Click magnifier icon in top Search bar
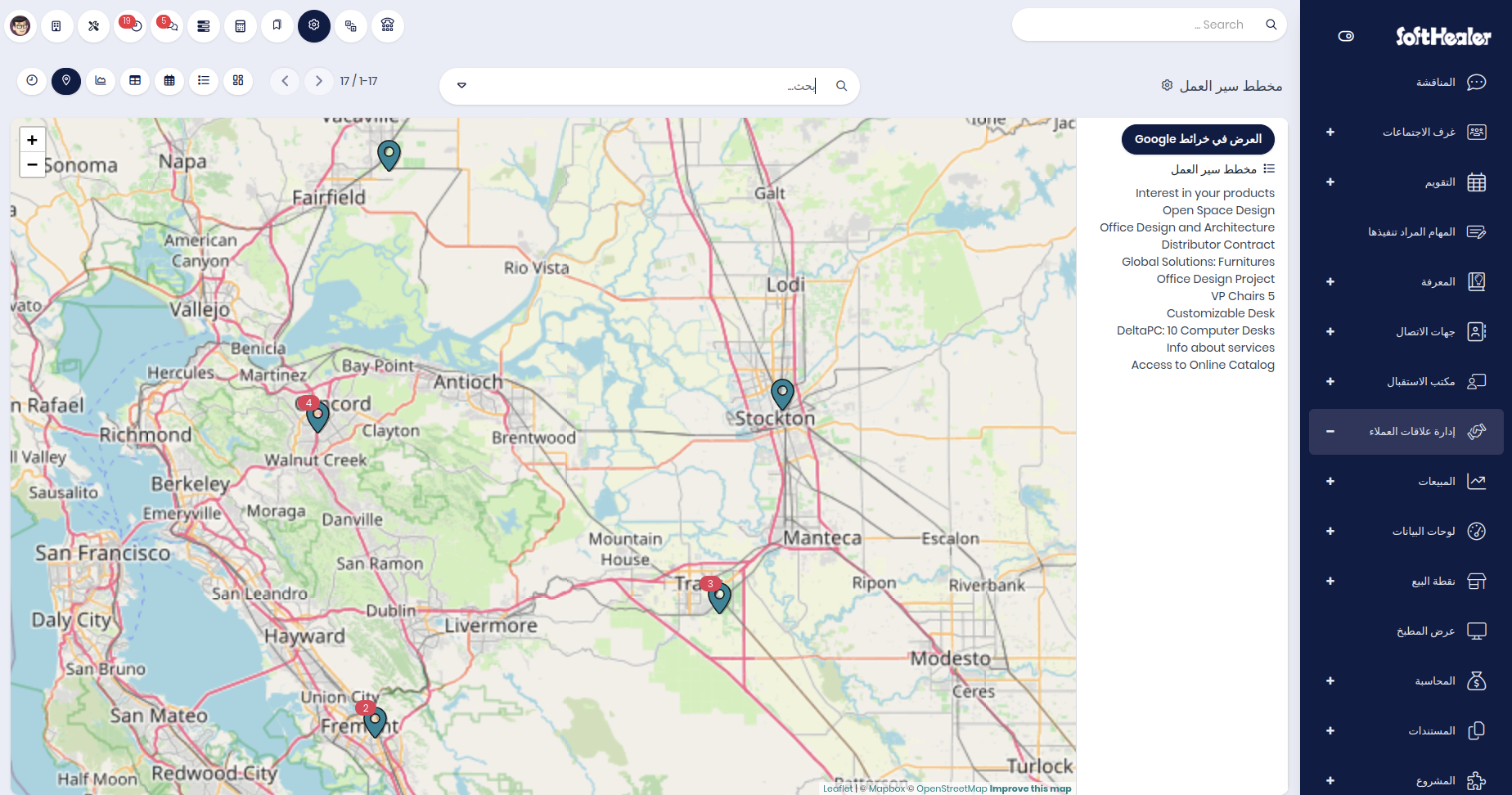This screenshot has height=795, width=1512. tap(1271, 25)
